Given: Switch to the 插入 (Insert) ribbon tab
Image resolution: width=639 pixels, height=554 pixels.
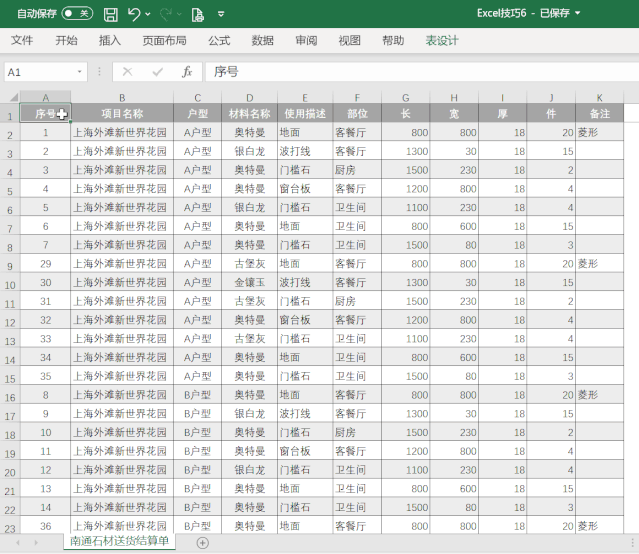Looking at the screenshot, I should 110,41.
